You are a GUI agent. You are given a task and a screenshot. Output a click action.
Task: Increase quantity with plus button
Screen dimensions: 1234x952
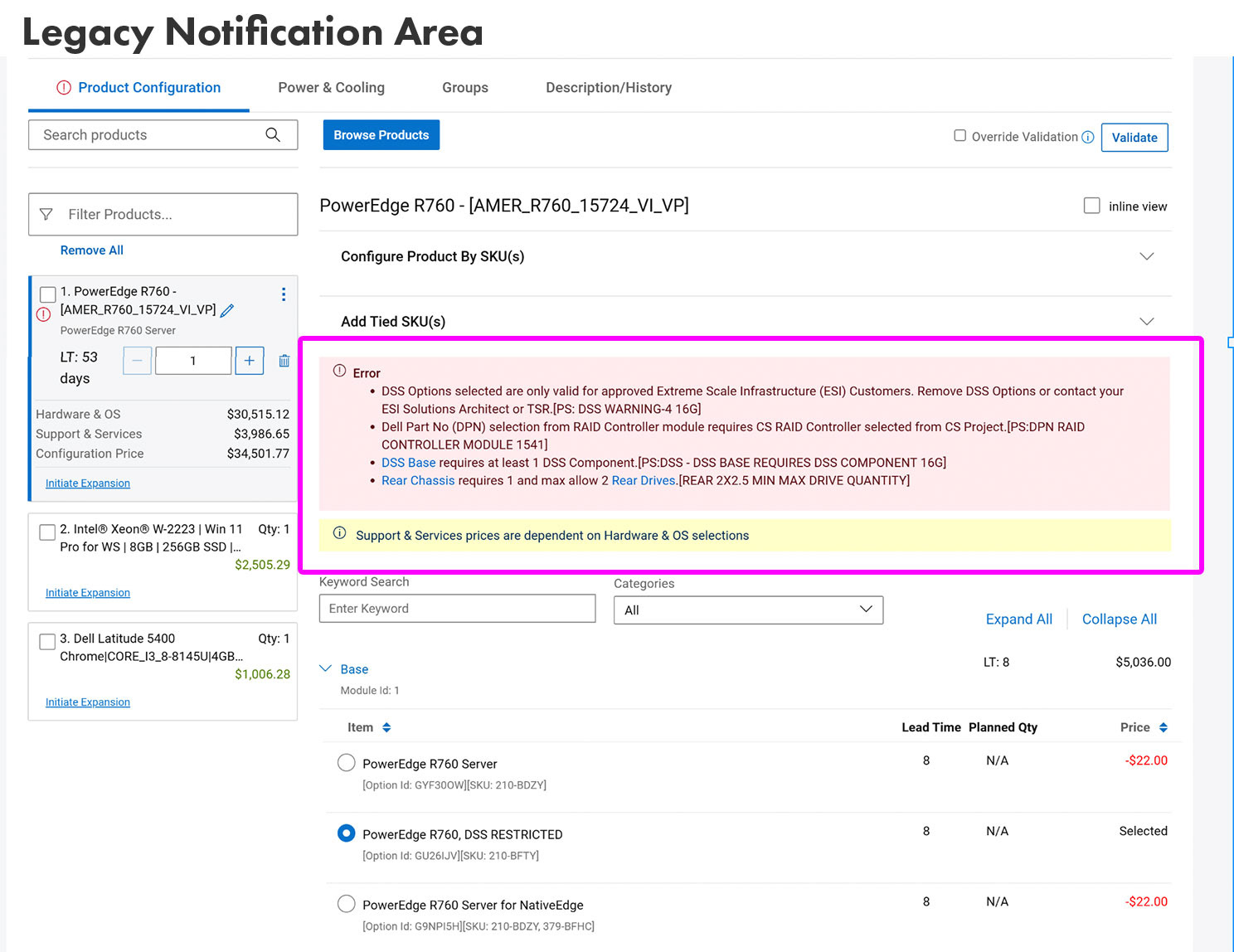pyautogui.click(x=250, y=361)
